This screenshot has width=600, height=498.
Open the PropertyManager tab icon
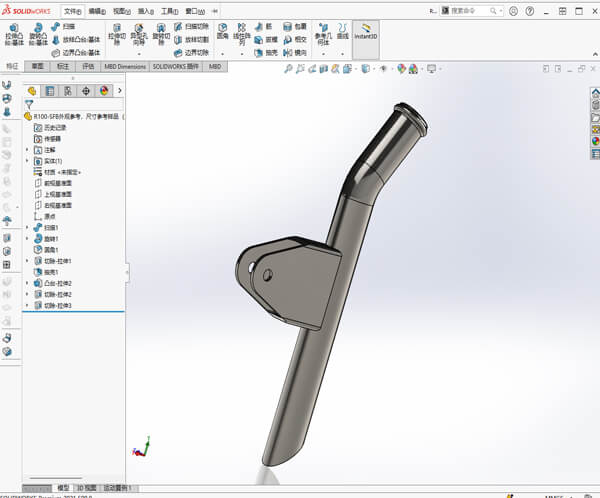pyautogui.click(x=50, y=91)
